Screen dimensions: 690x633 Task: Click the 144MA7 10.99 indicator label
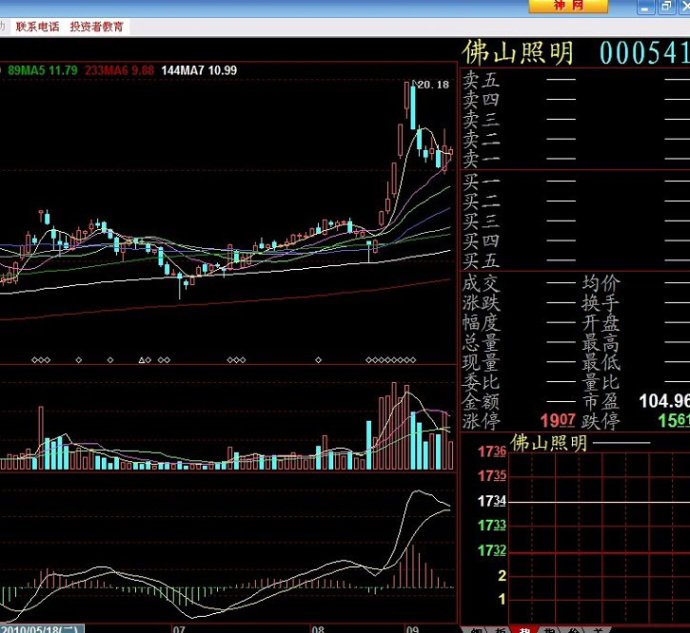[x=199, y=70]
